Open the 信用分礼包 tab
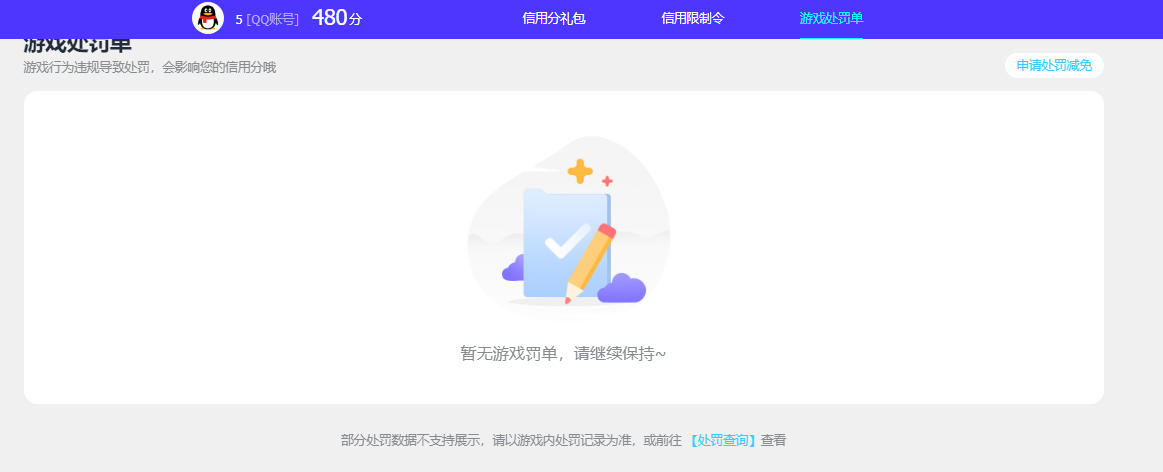The image size is (1163, 472). point(553,18)
